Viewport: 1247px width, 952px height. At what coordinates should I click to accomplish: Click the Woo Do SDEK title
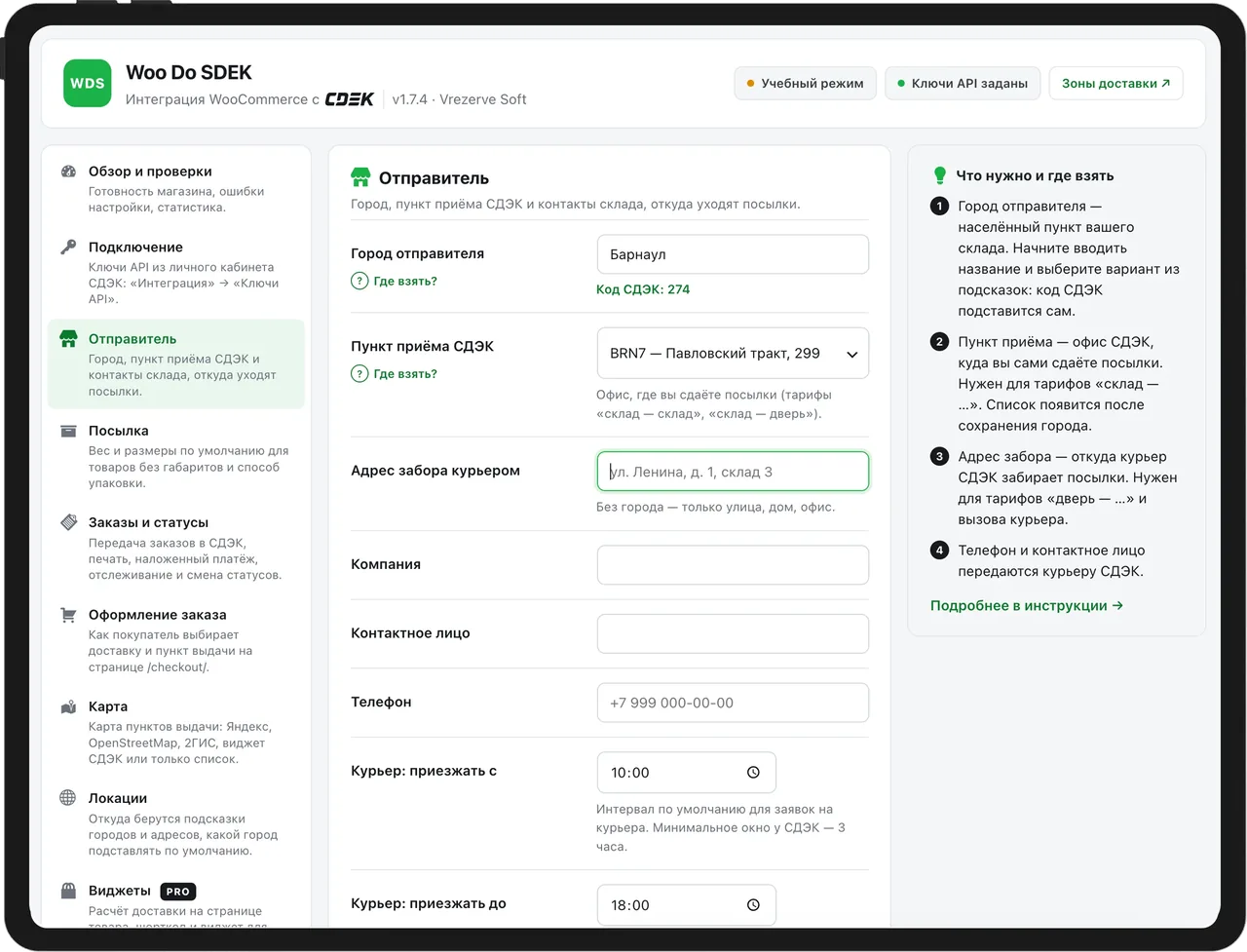tap(189, 72)
